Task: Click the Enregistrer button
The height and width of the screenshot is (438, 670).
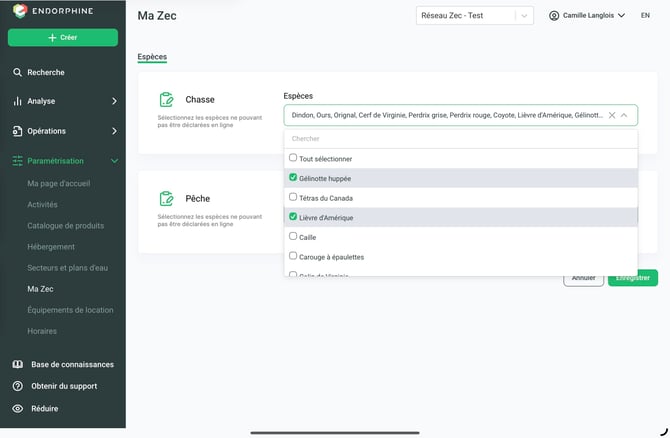Action: point(633,278)
